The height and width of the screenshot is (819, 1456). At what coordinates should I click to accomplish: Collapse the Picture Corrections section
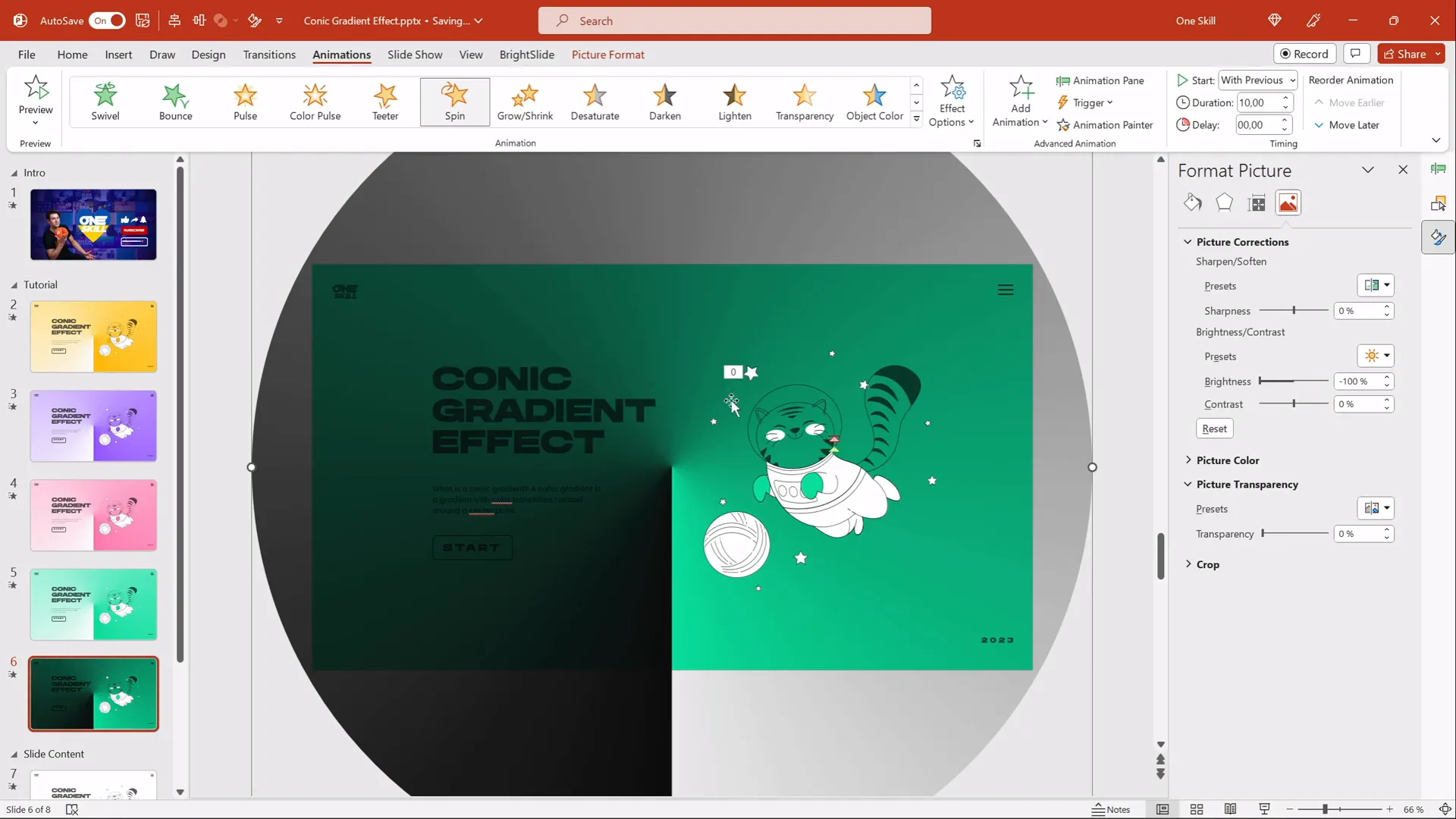coord(1188,241)
